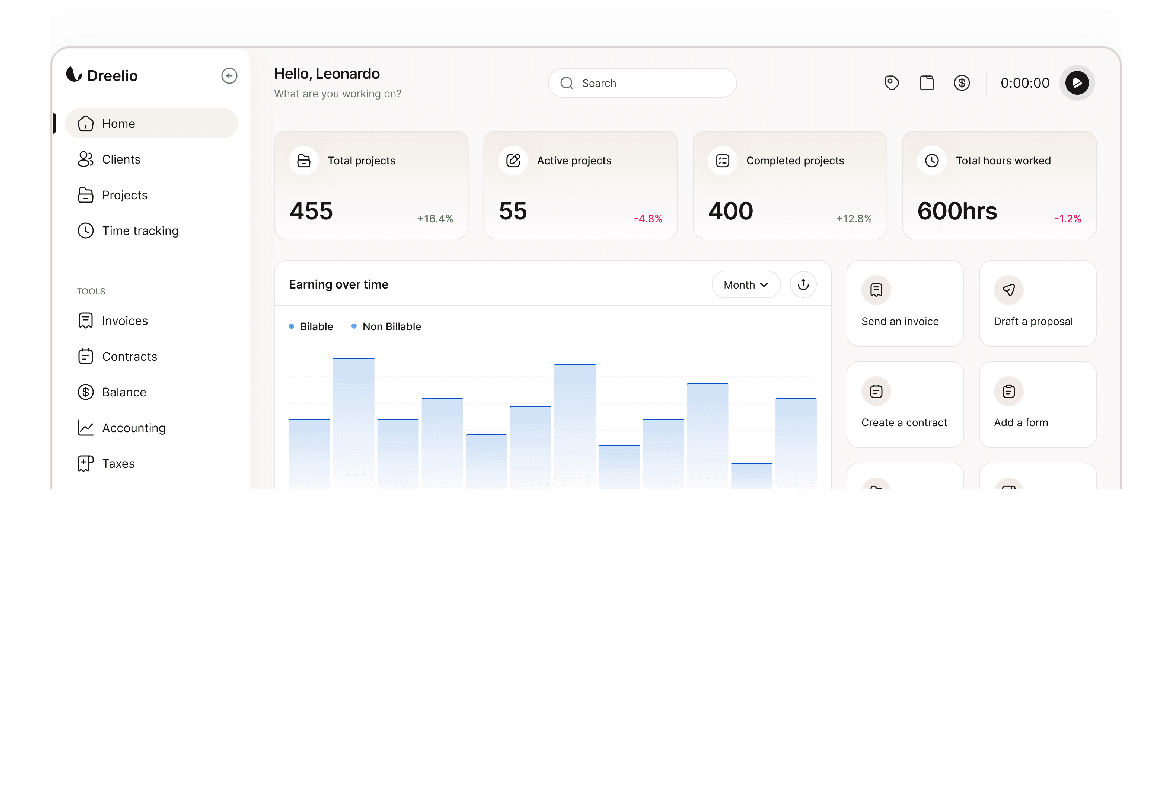Click the Total hours worked clock icon
This screenshot has height=800, width=1172.
(x=931, y=161)
